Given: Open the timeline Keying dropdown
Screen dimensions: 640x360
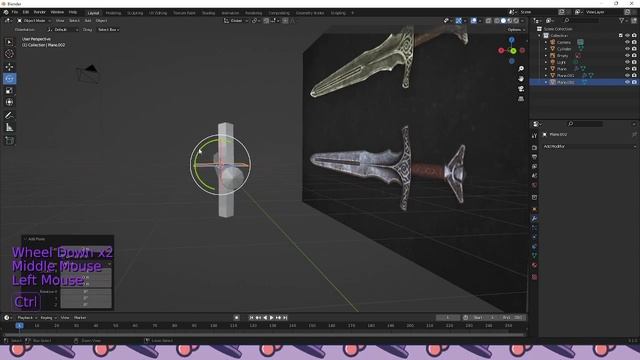Looking at the screenshot, I should [48, 318].
